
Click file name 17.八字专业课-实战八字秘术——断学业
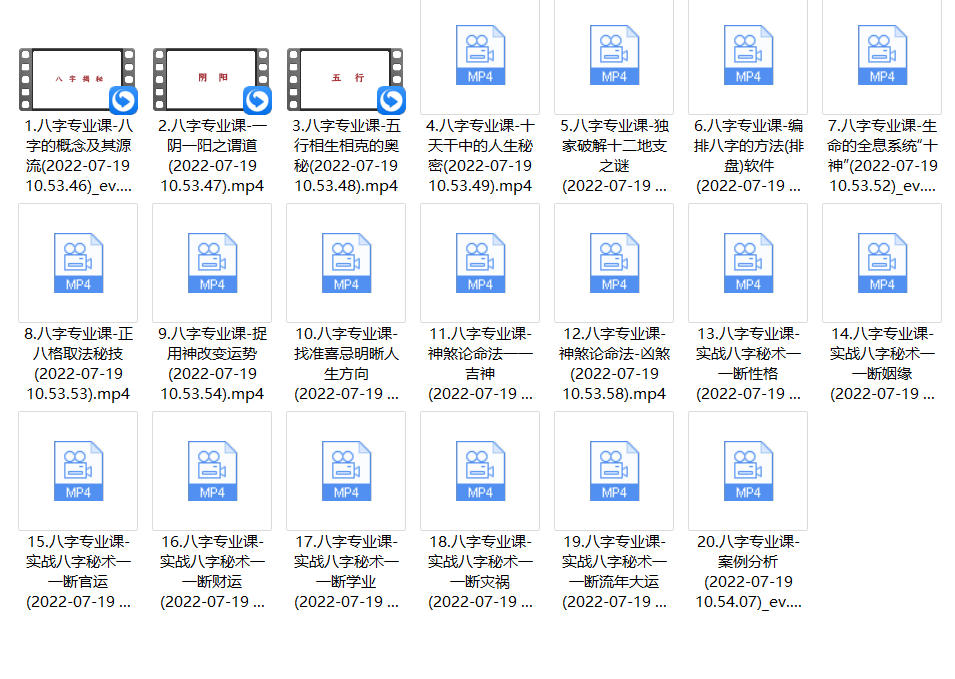[346, 572]
